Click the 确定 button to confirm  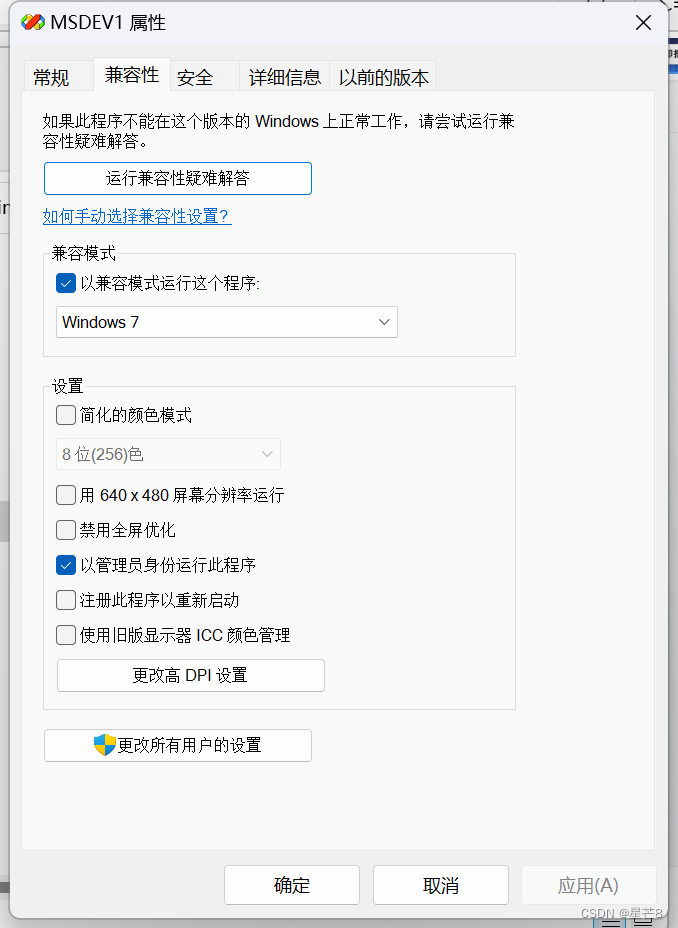(x=291, y=884)
